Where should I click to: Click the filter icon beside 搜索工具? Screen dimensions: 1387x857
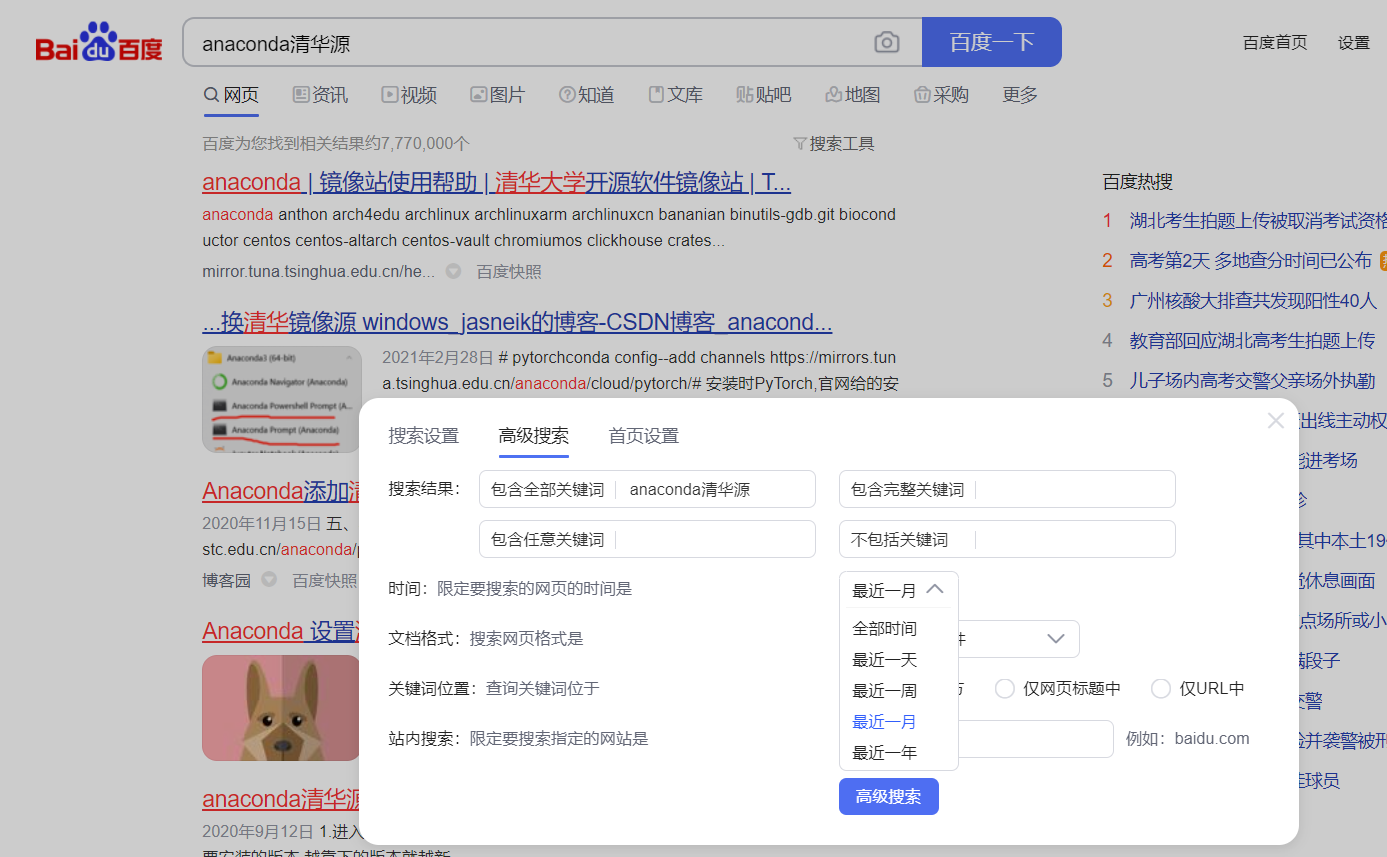[799, 144]
